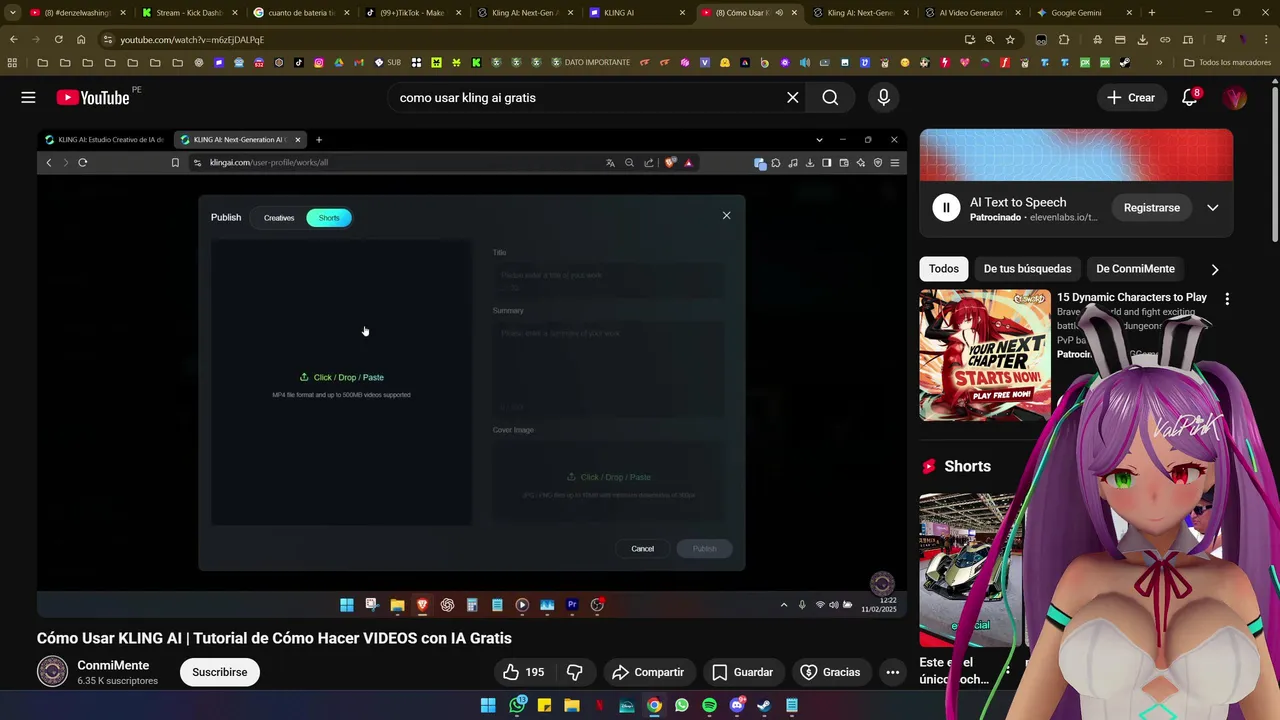
Task: Share the video with Compartir
Action: [x=648, y=672]
